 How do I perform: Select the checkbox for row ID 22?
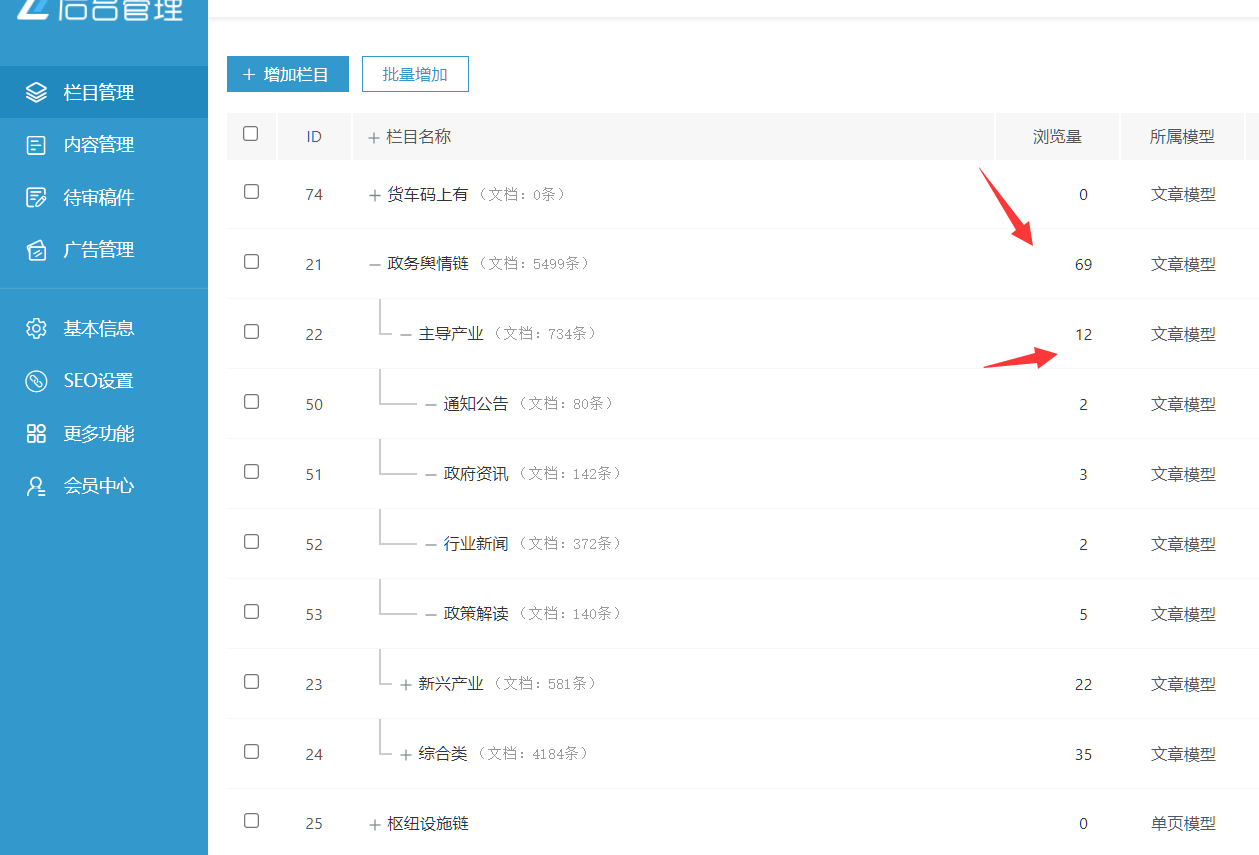(x=251, y=331)
